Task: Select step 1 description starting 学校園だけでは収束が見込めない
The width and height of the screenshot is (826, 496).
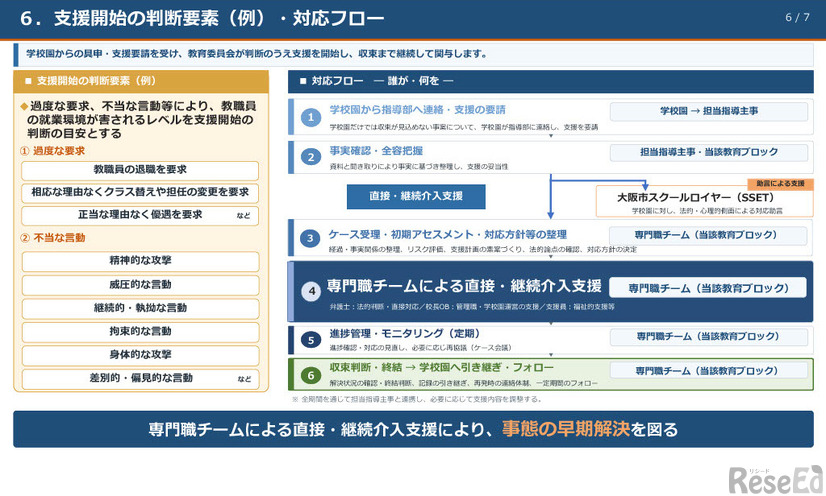Action: (464, 127)
